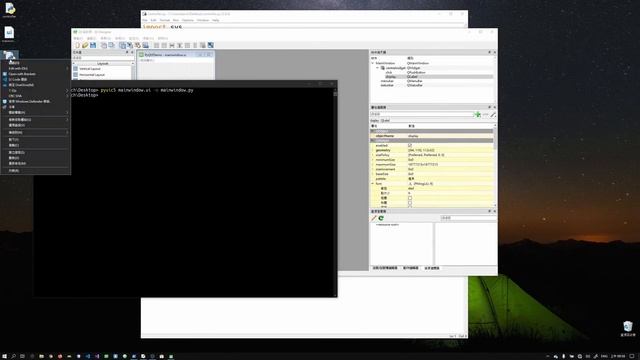Viewport: 640px width, 360px height.
Task: Click the Lay Out Horizontally toolbar icon
Action: point(156,45)
